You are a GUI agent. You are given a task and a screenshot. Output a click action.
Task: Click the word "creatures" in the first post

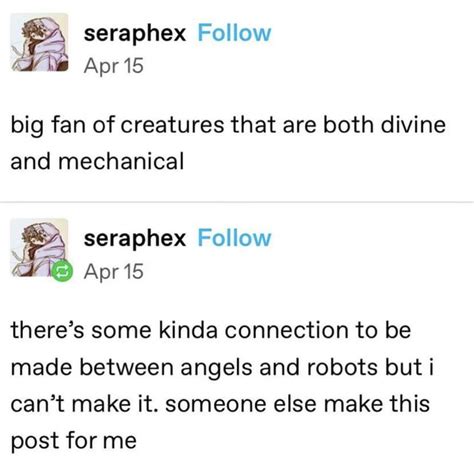(172, 125)
